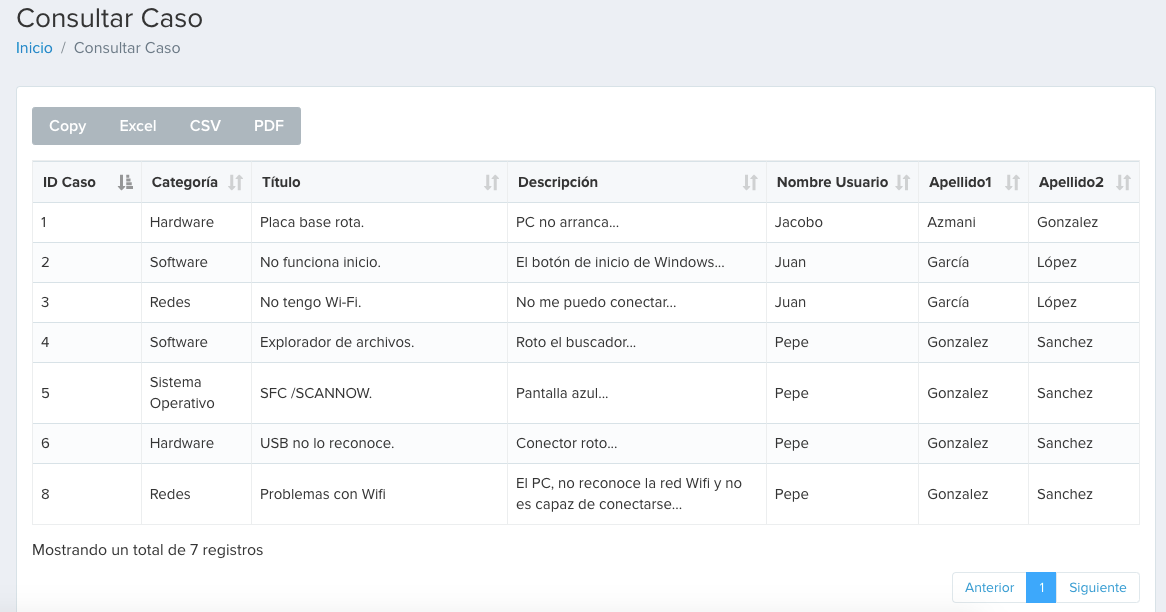Export the case list to Excel
This screenshot has height=612, width=1166.
pos(137,125)
